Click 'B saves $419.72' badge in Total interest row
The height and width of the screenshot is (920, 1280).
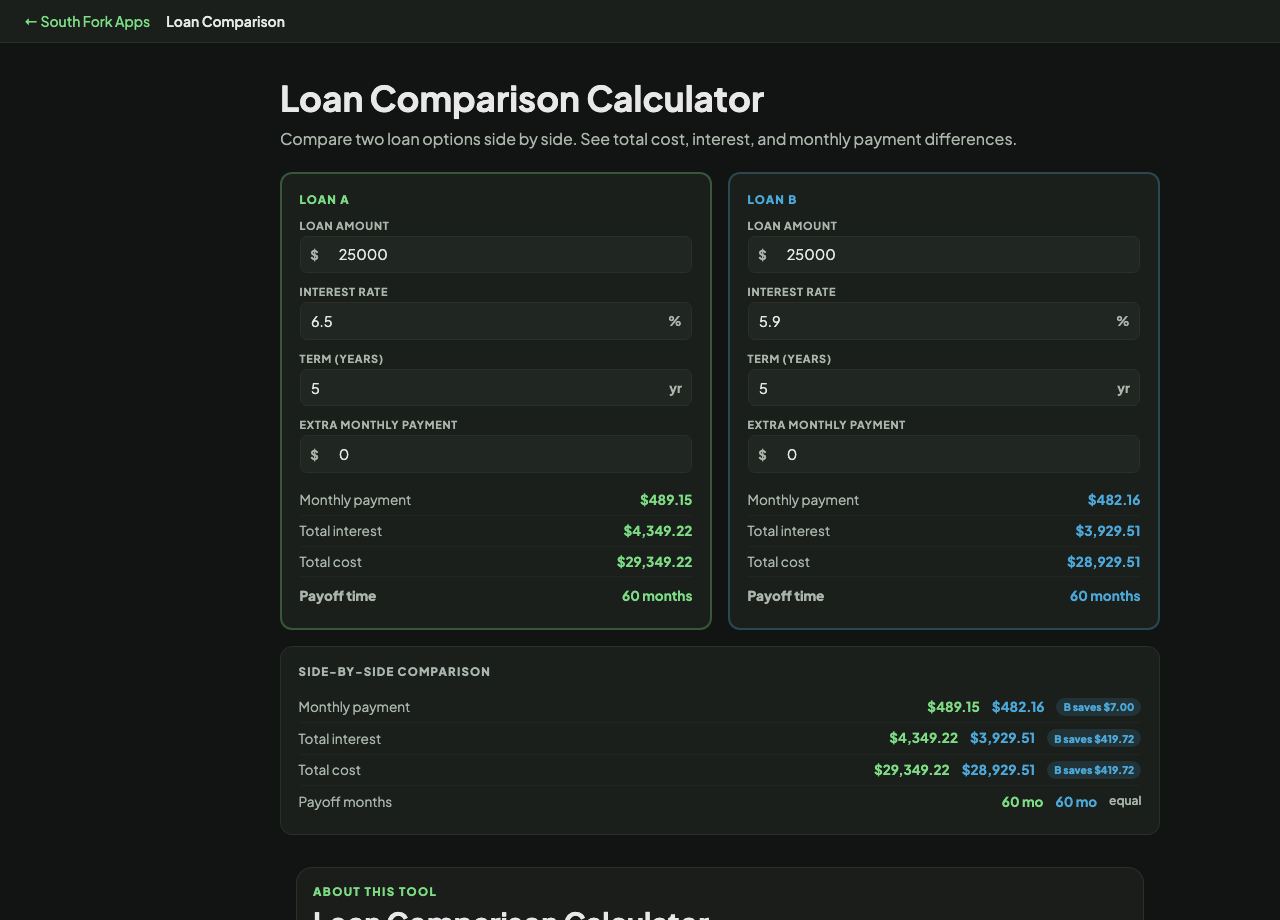click(1094, 739)
